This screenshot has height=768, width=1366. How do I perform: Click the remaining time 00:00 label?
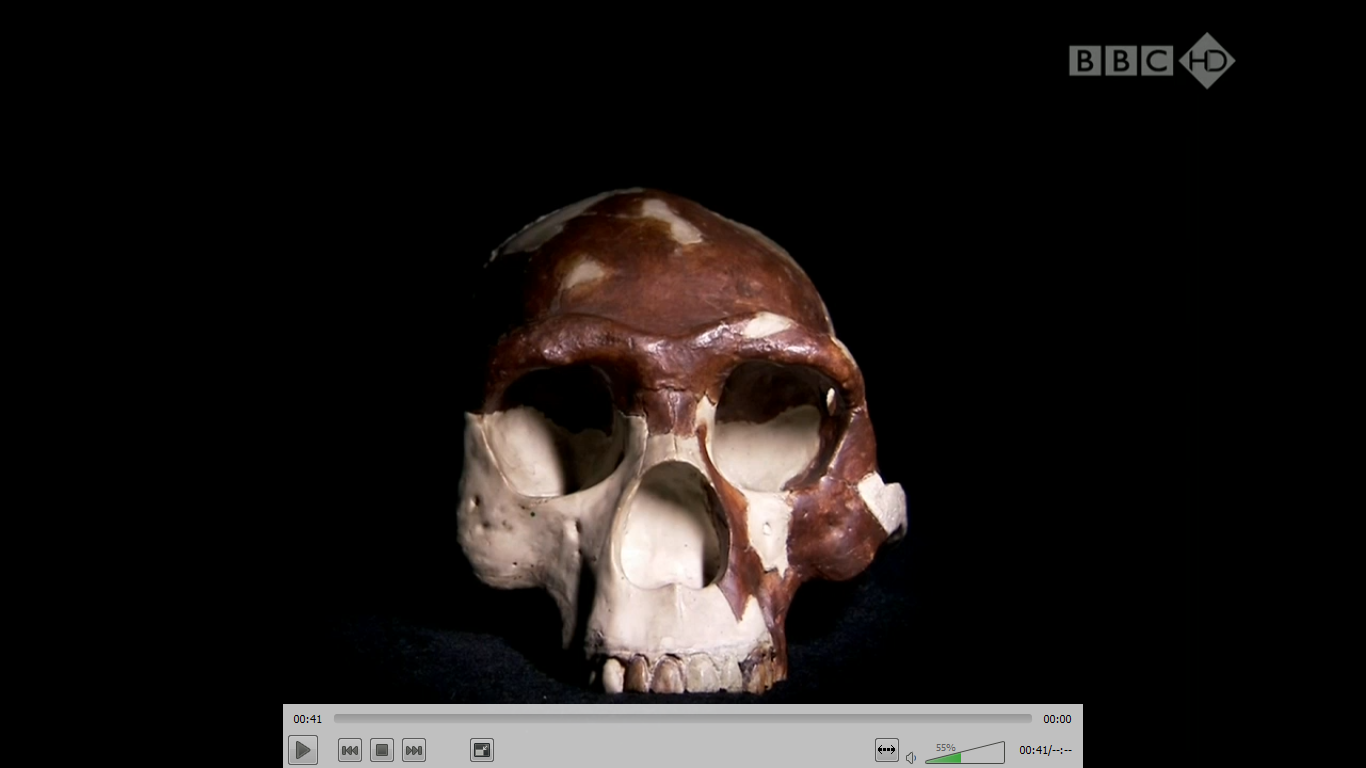tap(1057, 719)
